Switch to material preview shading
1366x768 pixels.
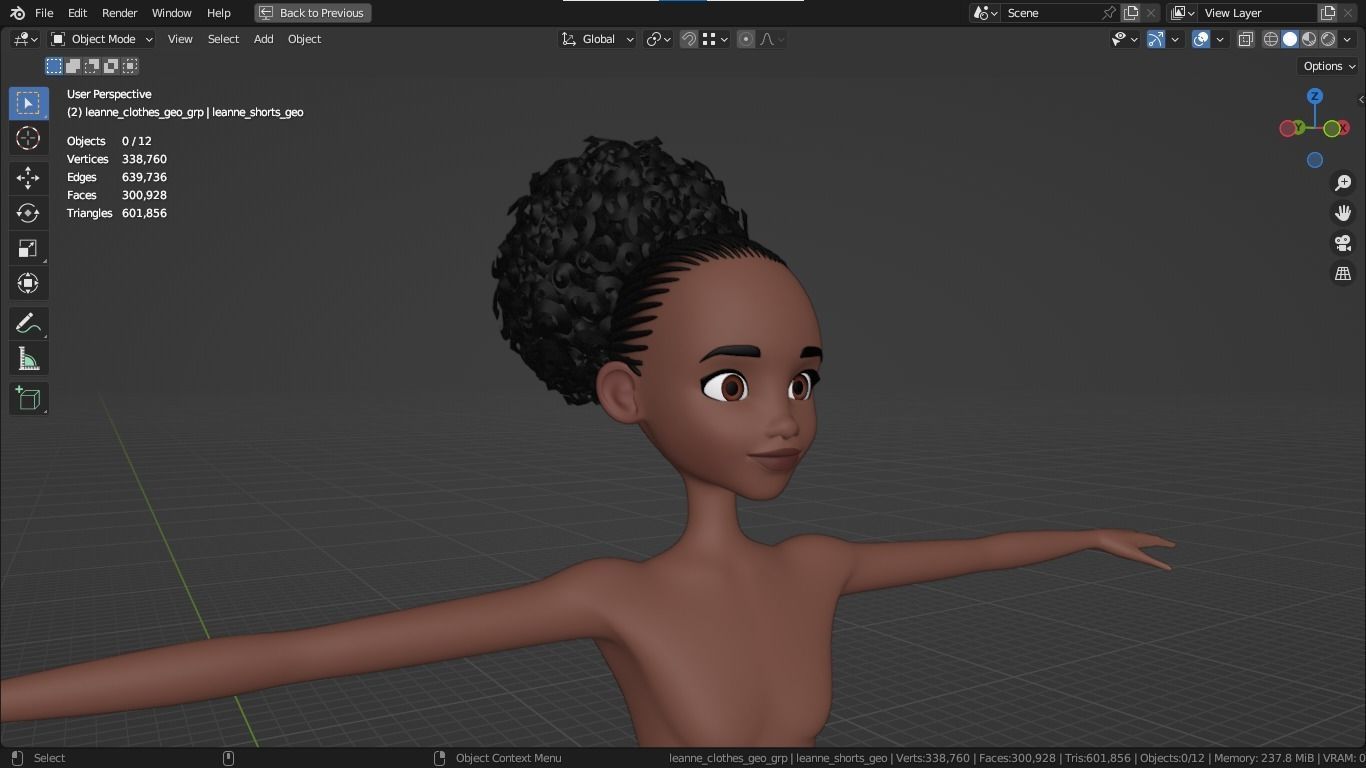coord(1309,39)
